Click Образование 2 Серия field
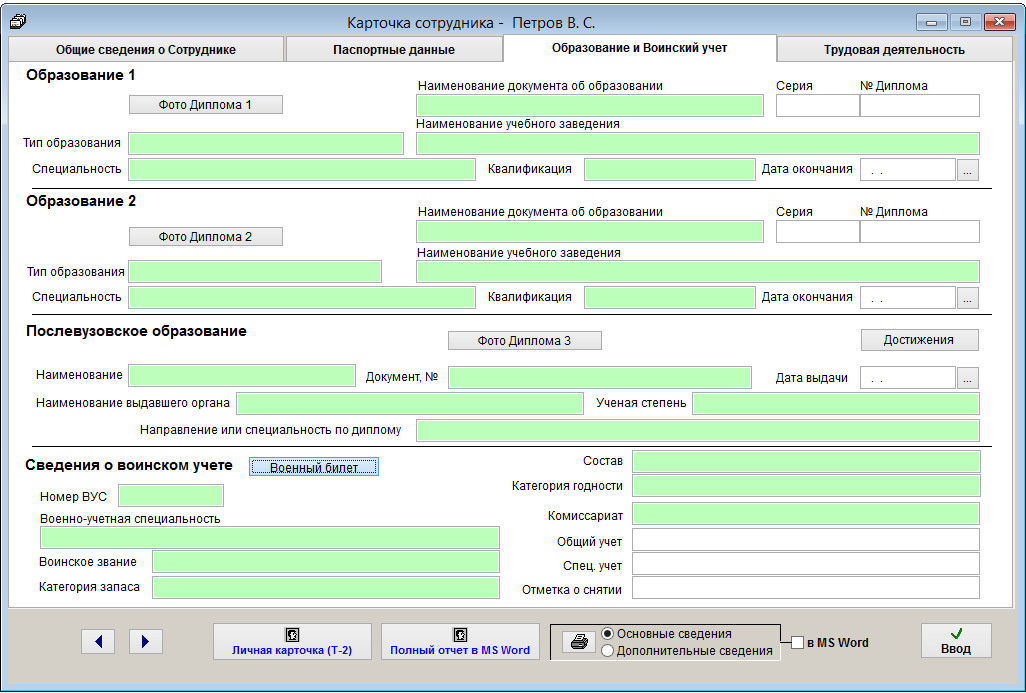 pos(817,232)
